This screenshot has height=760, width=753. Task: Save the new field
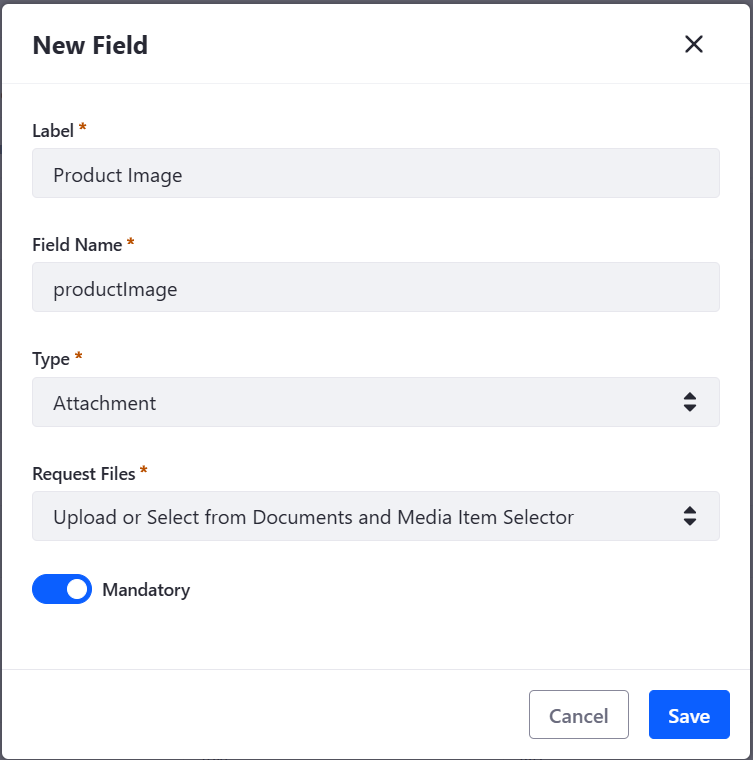pos(689,714)
